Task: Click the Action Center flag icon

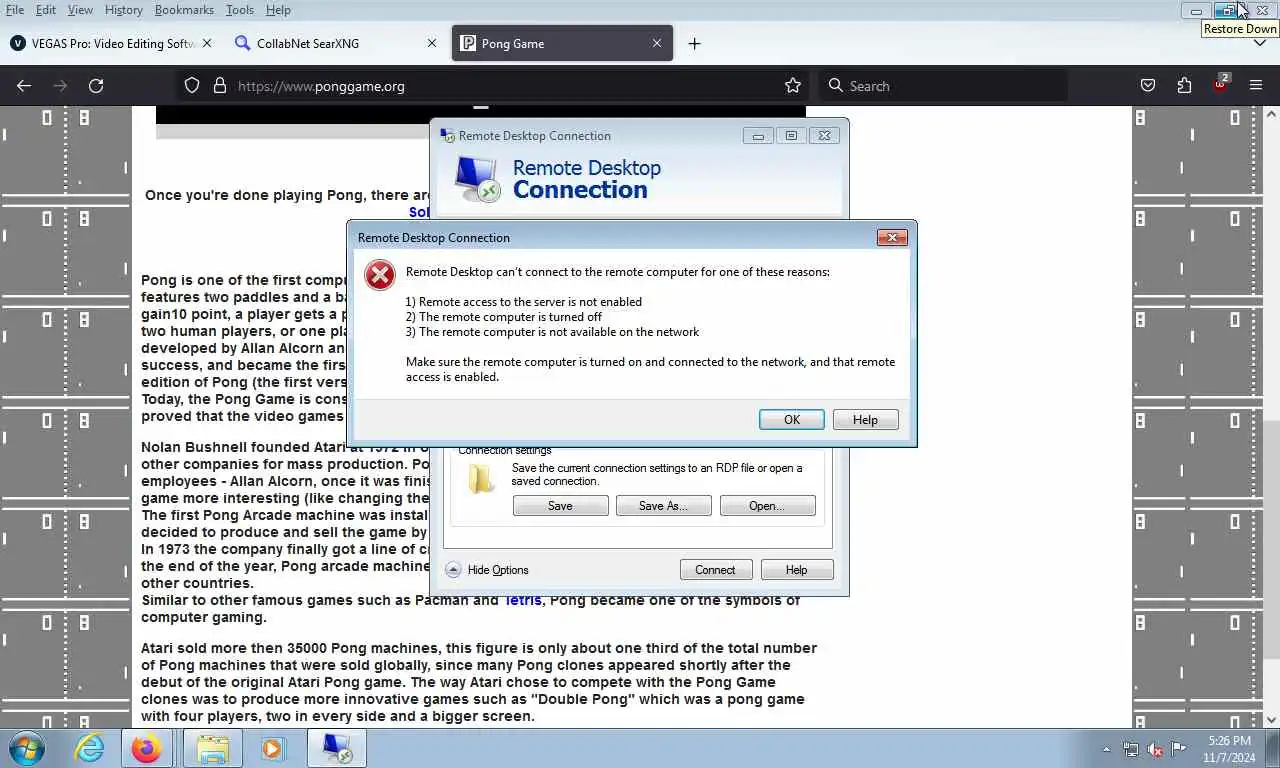Action: (1180, 749)
